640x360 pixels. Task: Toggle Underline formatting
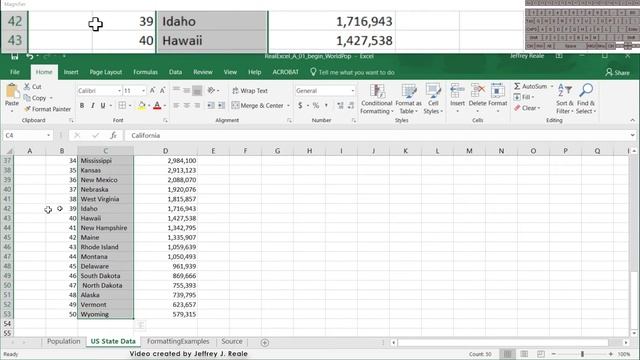(x=103, y=106)
